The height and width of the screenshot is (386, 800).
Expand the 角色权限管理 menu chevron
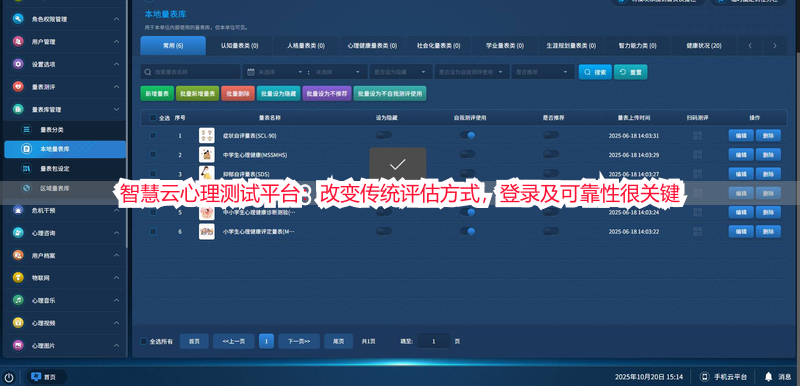(x=116, y=19)
